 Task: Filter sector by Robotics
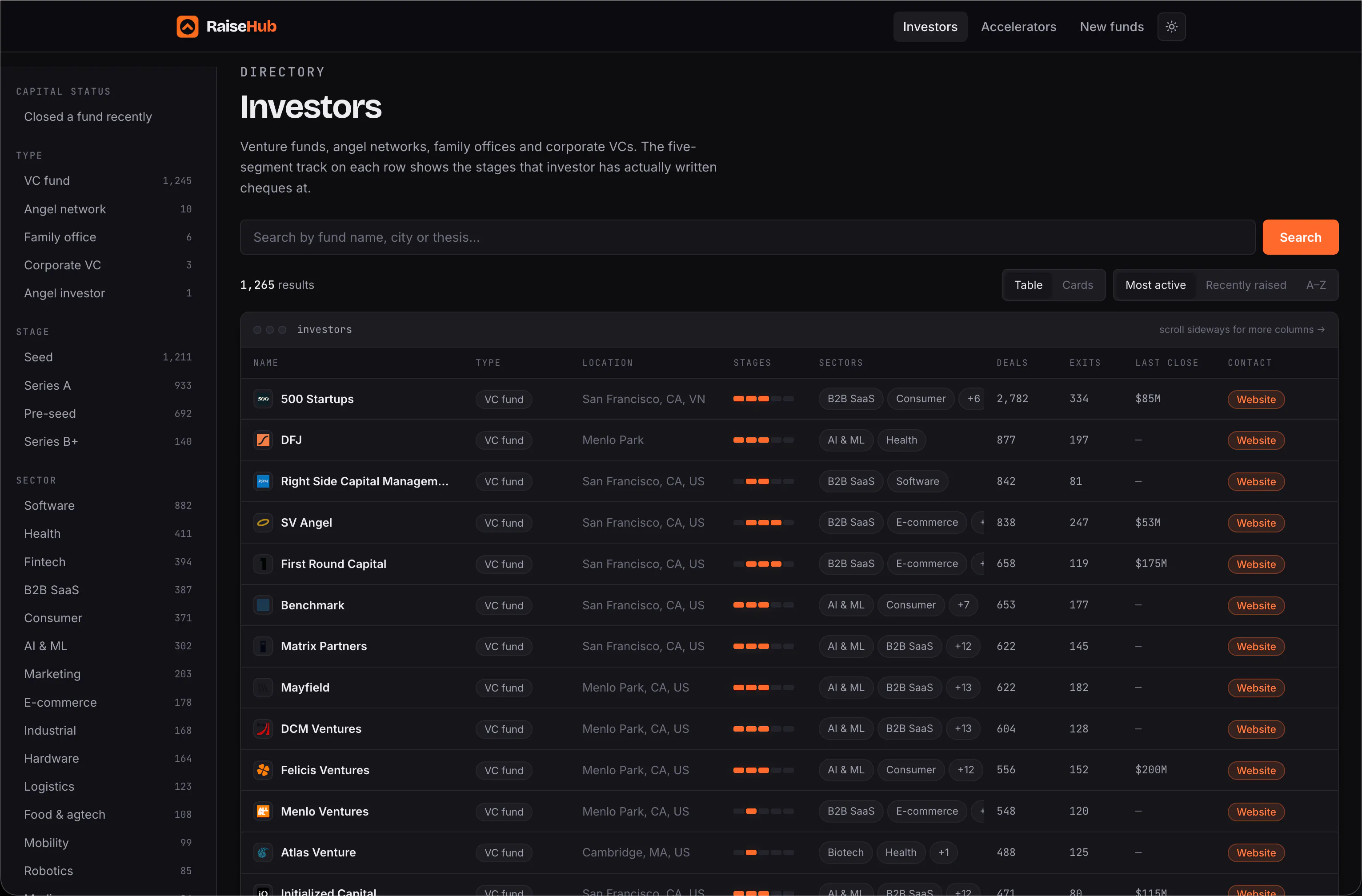coord(108,871)
